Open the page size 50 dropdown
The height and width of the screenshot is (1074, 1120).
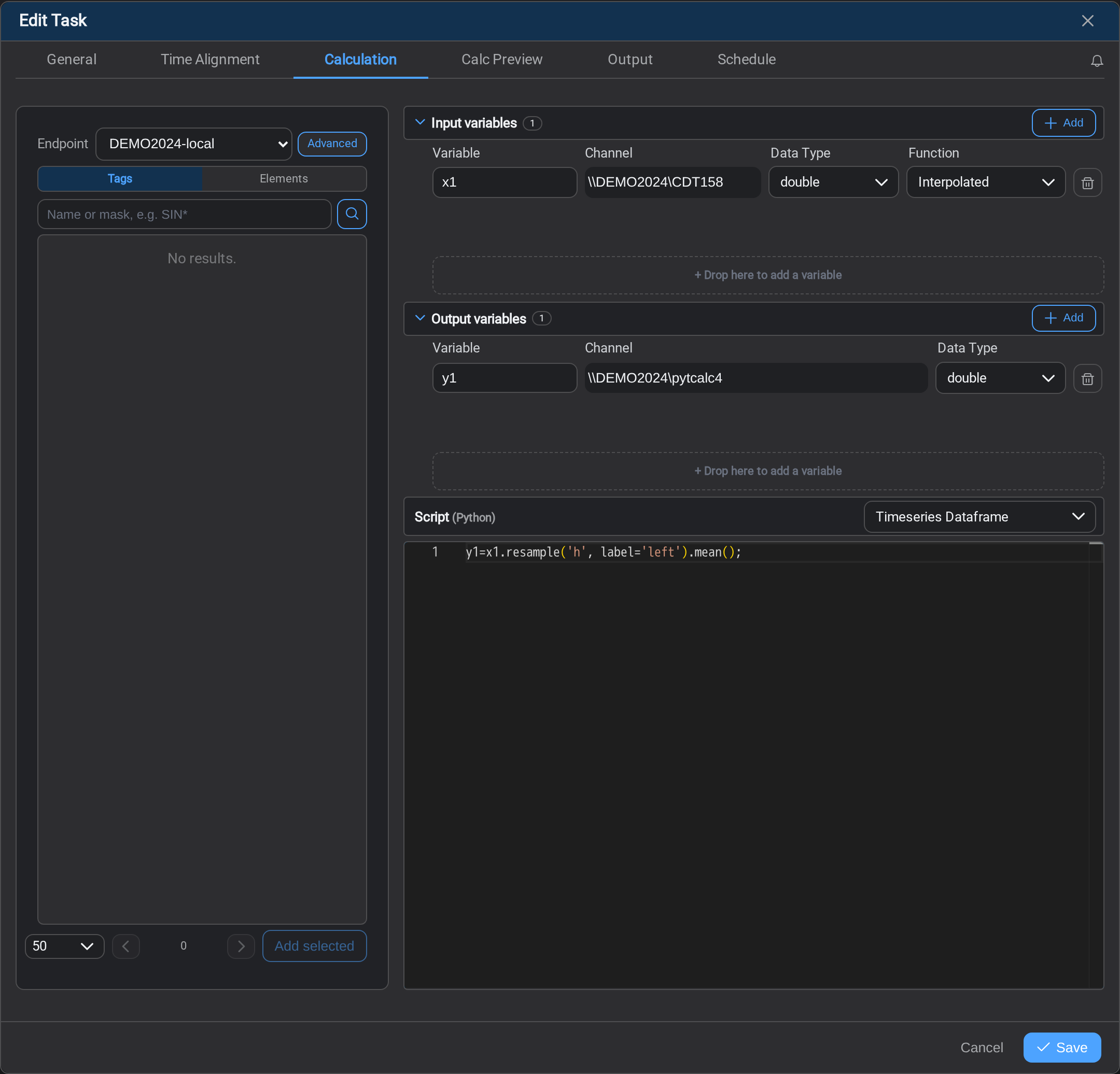65,946
